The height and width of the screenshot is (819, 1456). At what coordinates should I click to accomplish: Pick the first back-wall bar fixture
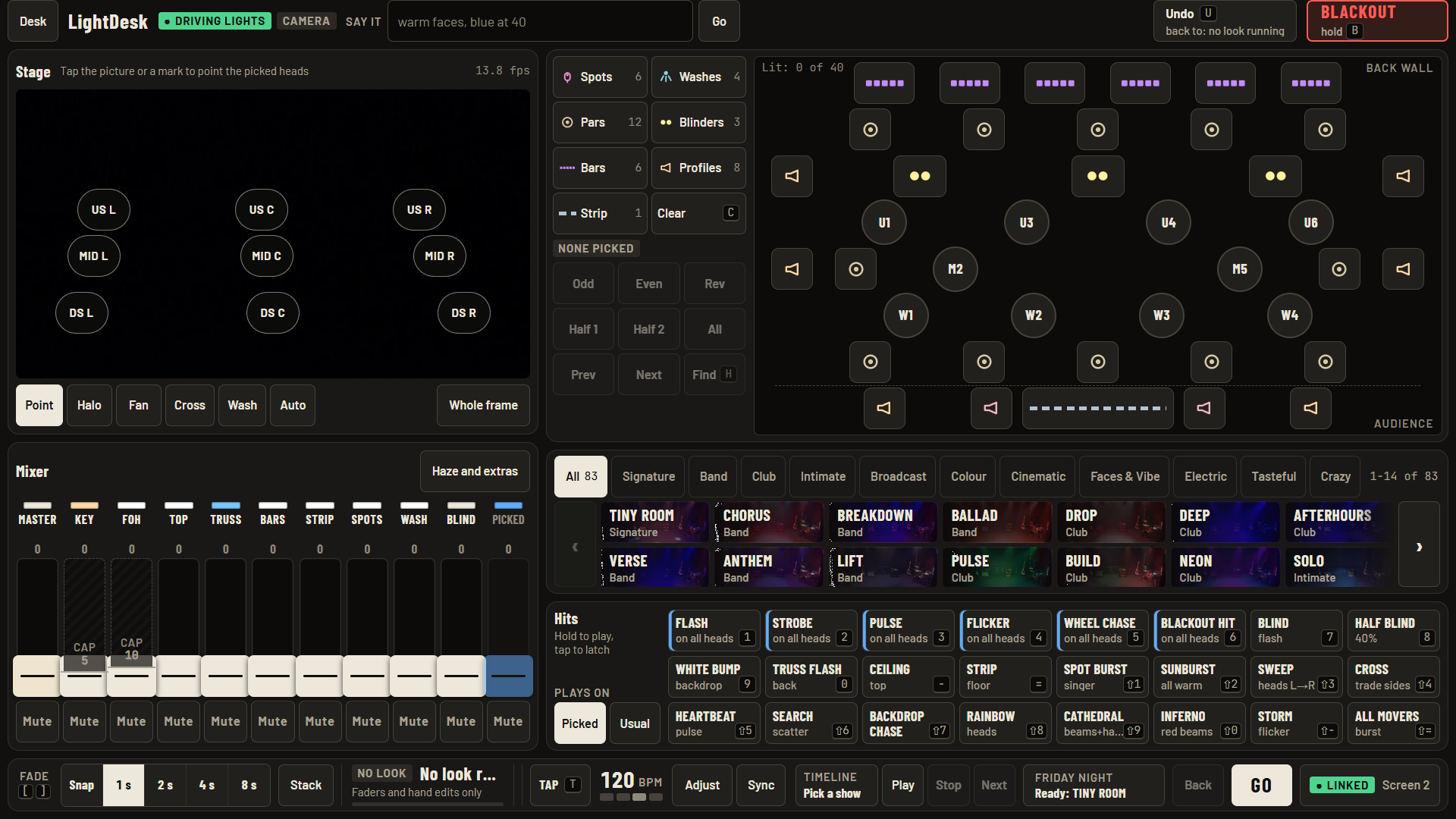click(884, 83)
